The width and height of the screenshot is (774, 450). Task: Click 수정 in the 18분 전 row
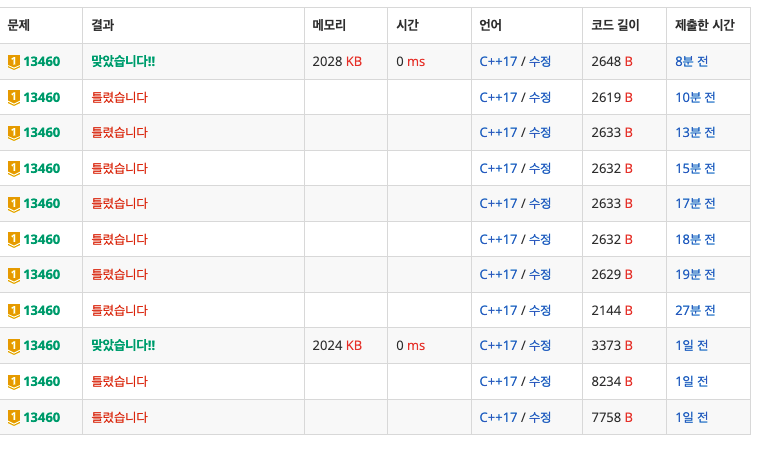click(540, 240)
